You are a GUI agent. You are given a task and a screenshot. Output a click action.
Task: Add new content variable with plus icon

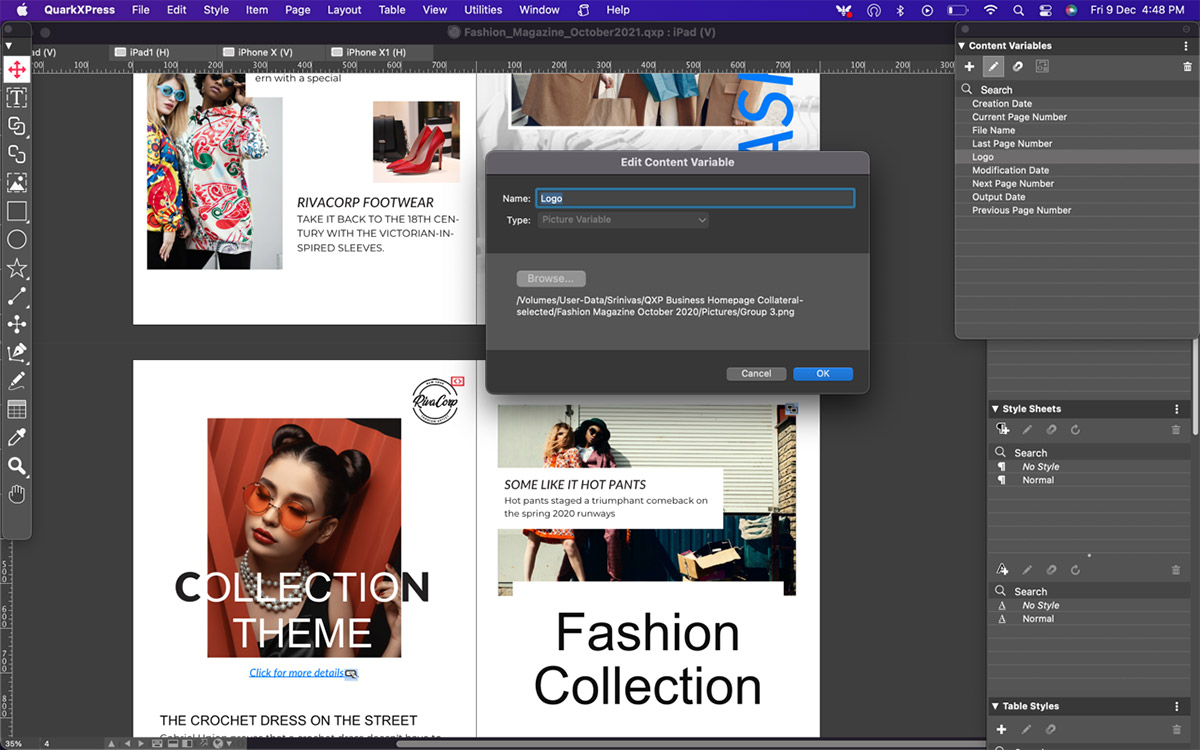[969, 67]
